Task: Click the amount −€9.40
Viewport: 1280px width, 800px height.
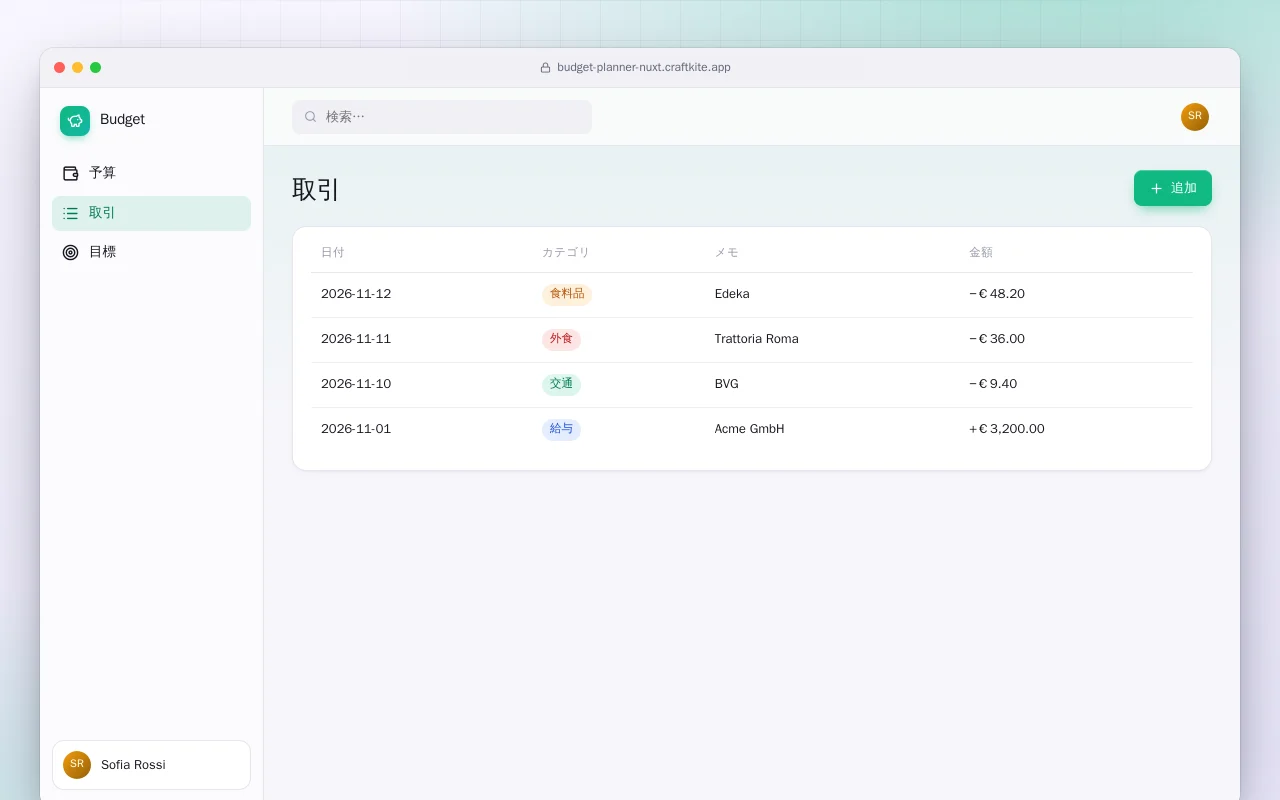Action: pyautogui.click(x=993, y=384)
